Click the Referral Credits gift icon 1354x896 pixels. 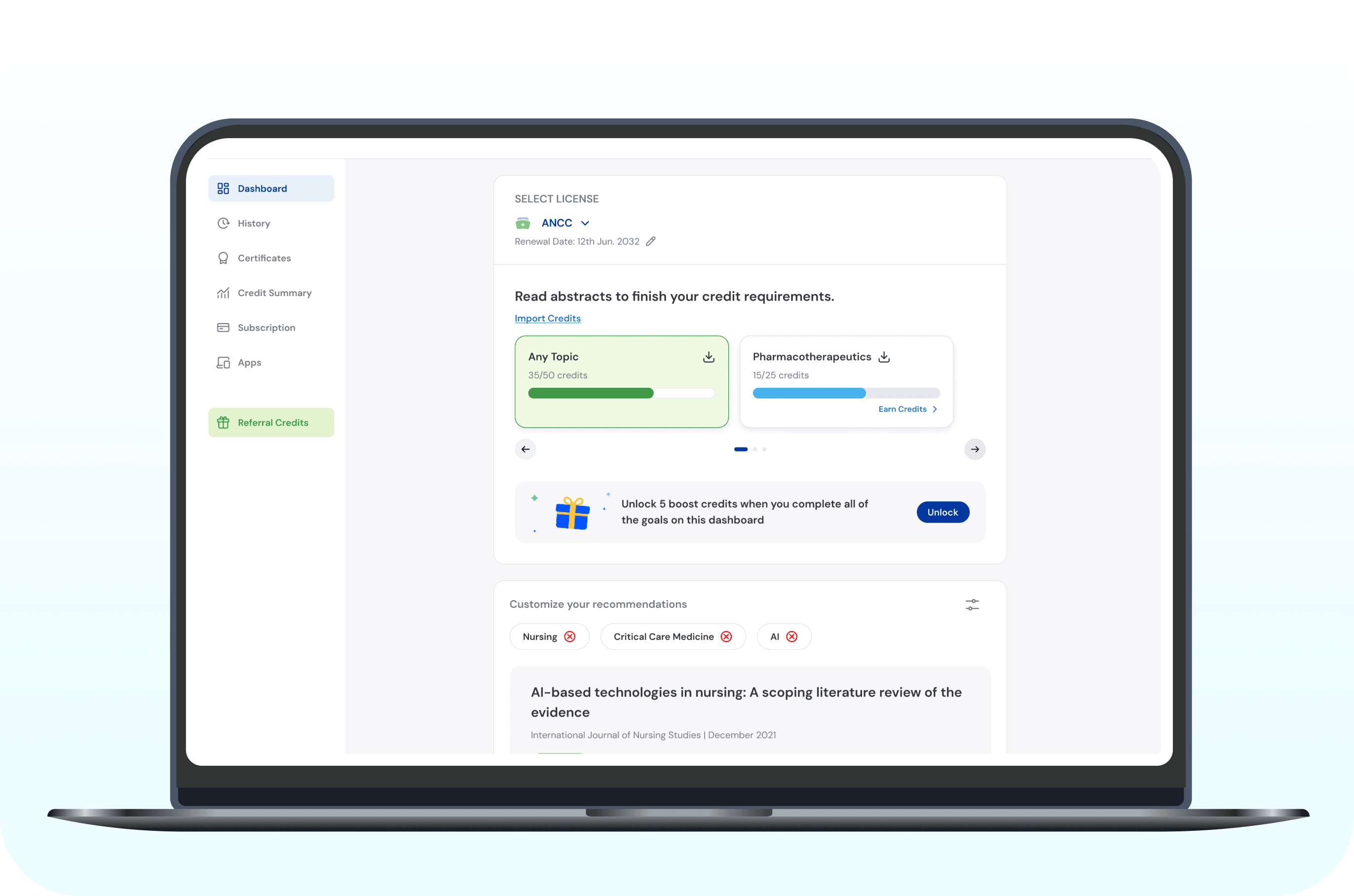(x=224, y=422)
